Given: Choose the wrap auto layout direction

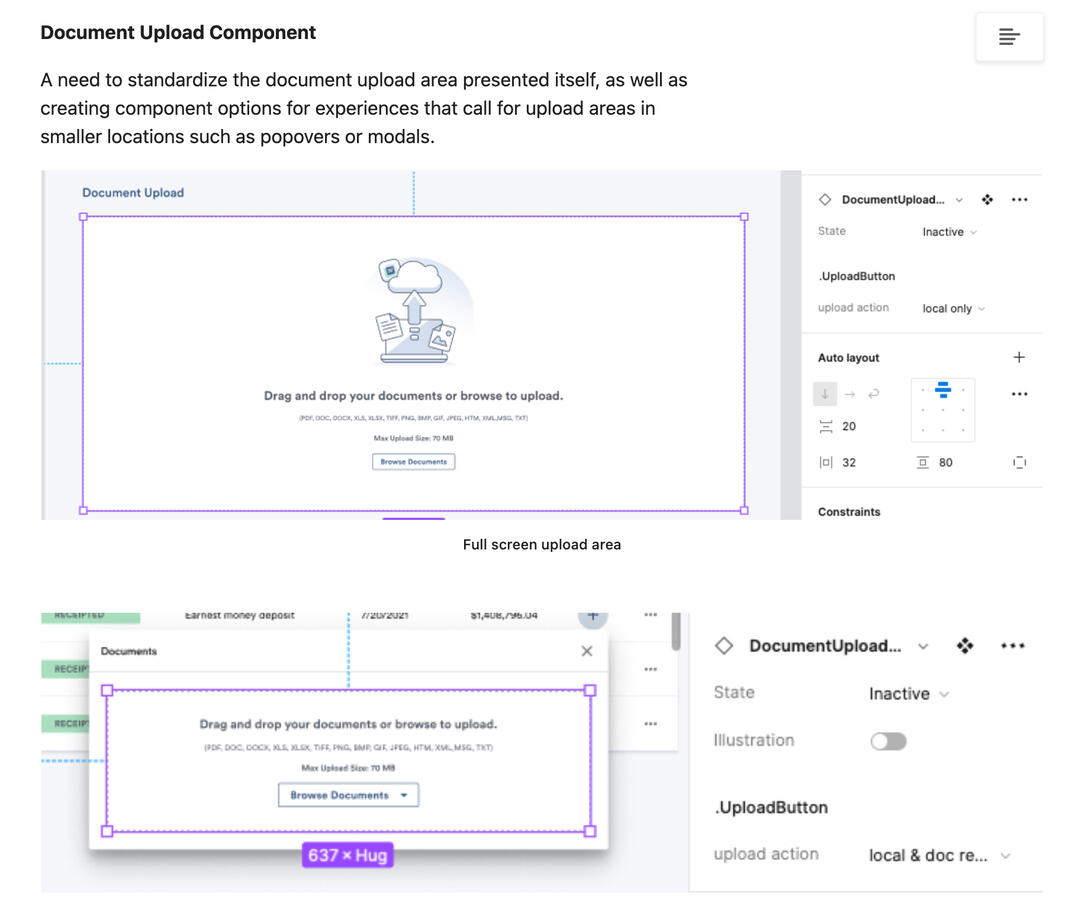Looking at the screenshot, I should [873, 394].
